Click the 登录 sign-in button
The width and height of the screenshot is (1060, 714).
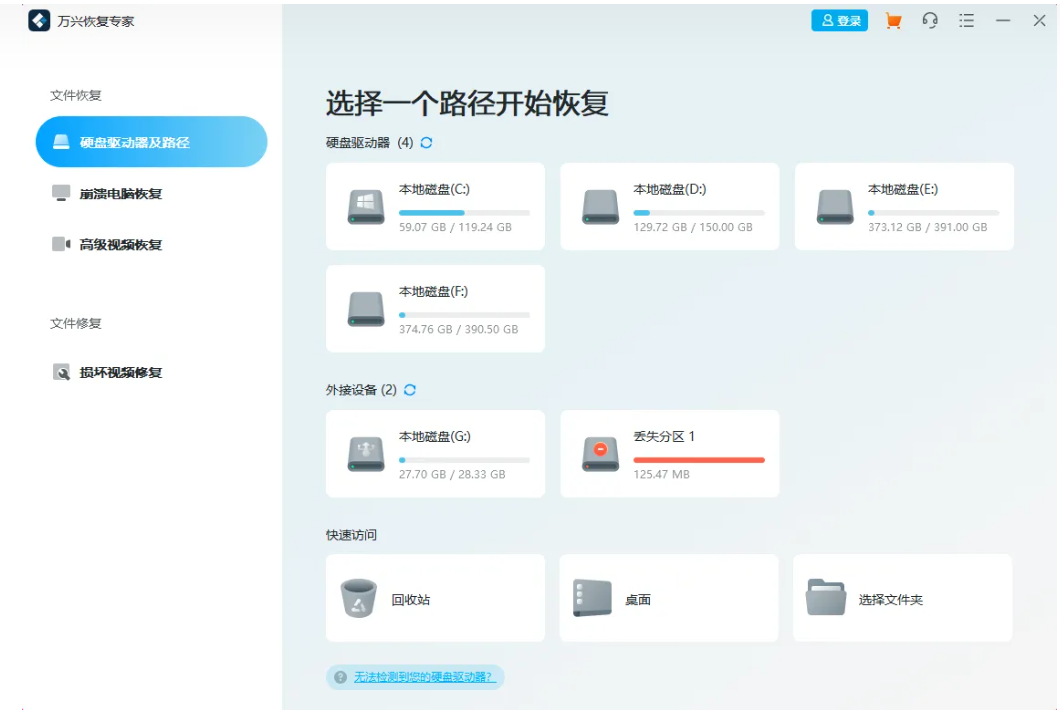tap(839, 20)
